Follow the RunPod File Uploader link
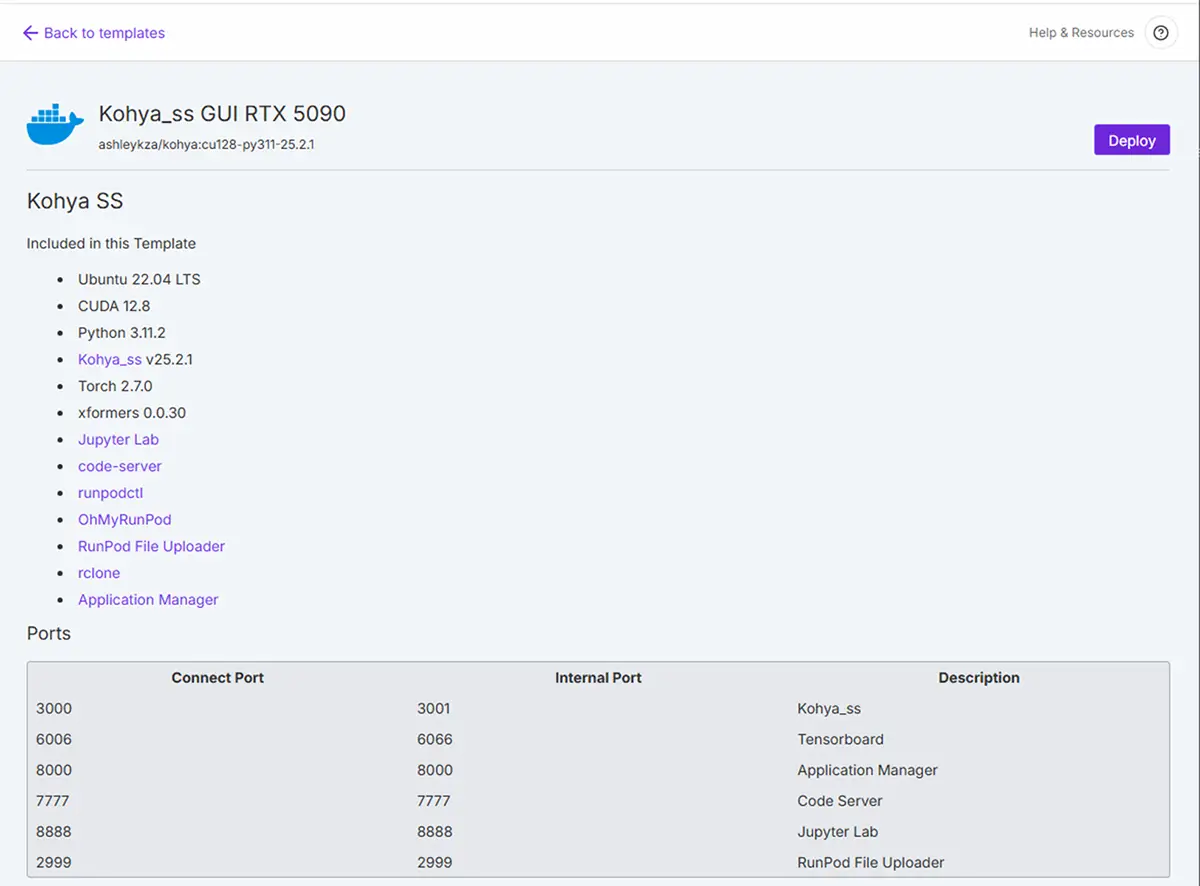This screenshot has height=886, width=1200. coord(152,546)
